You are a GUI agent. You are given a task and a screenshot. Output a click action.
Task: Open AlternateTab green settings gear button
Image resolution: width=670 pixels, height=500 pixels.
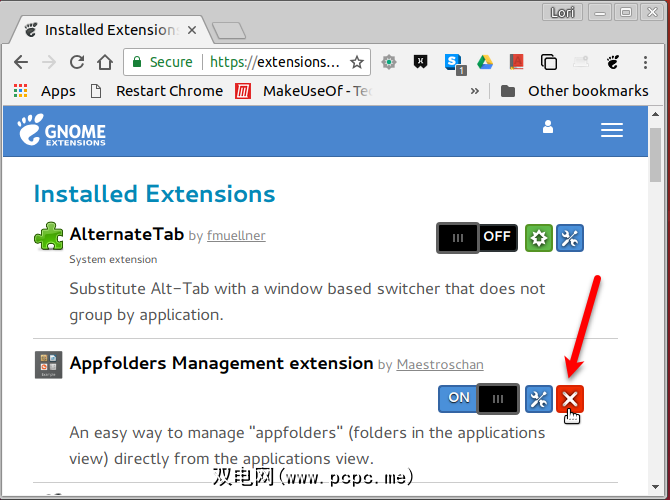(538, 238)
